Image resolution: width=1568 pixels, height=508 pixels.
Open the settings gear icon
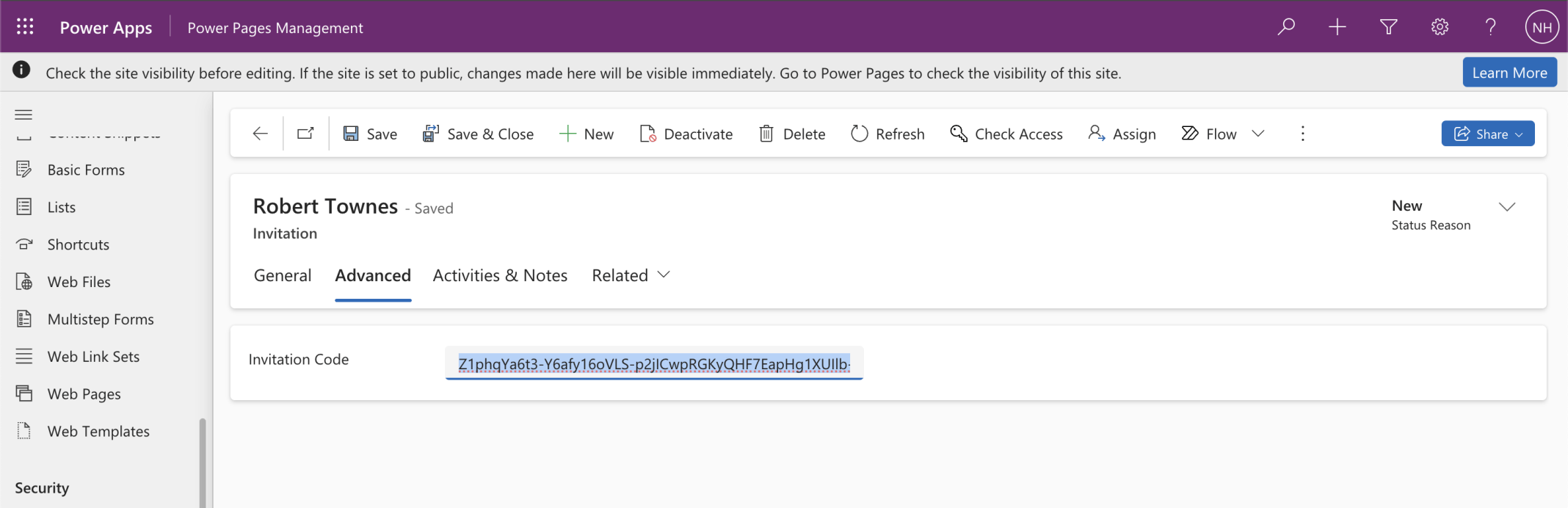click(1440, 27)
